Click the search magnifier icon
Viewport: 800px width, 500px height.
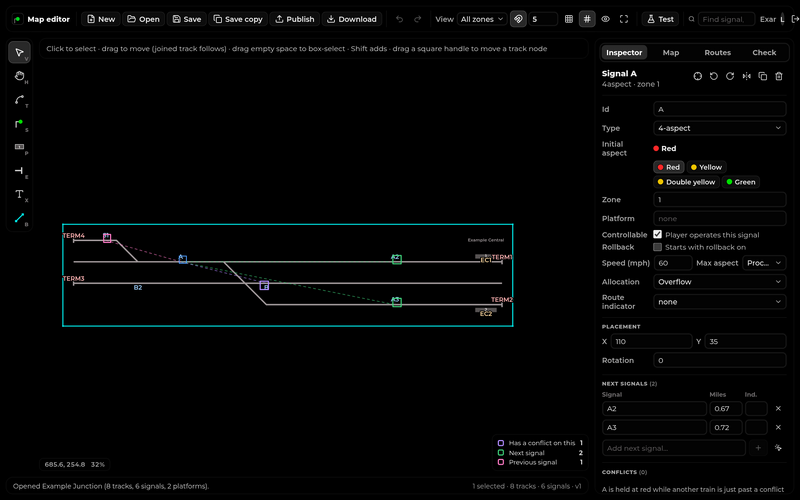pos(692,19)
